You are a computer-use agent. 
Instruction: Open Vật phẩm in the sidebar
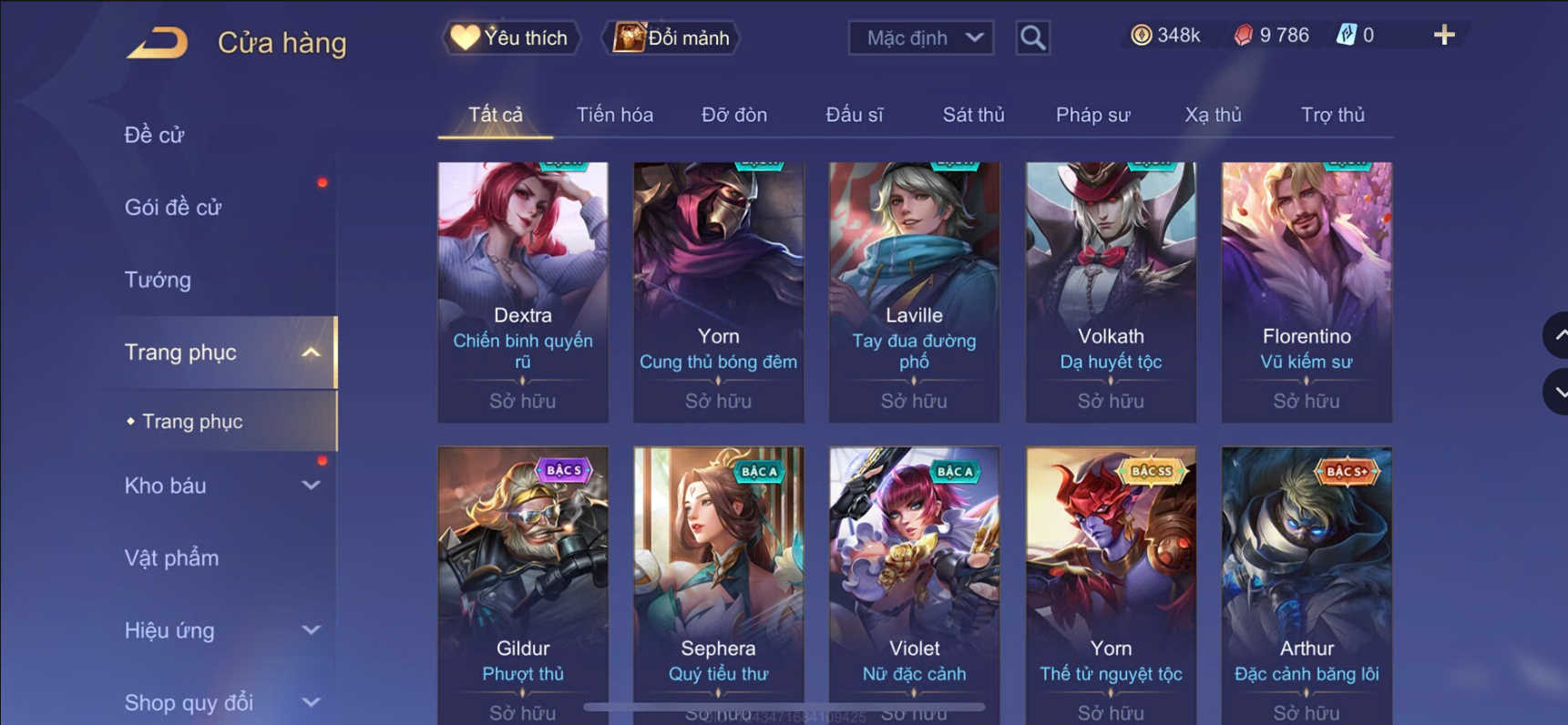pos(171,557)
